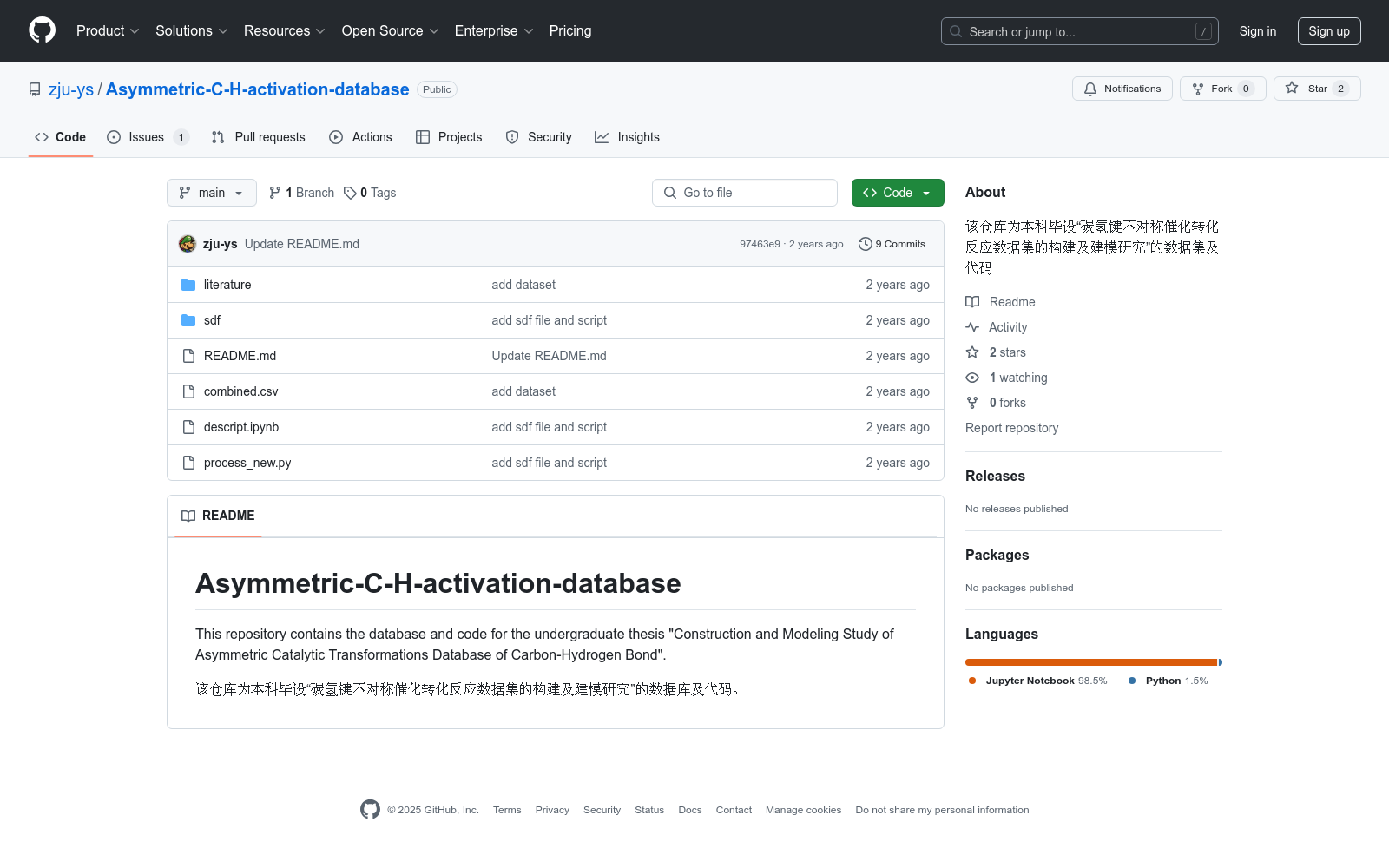Click the Docs footer link
Viewport: 1389px width, 868px height.
coord(690,810)
